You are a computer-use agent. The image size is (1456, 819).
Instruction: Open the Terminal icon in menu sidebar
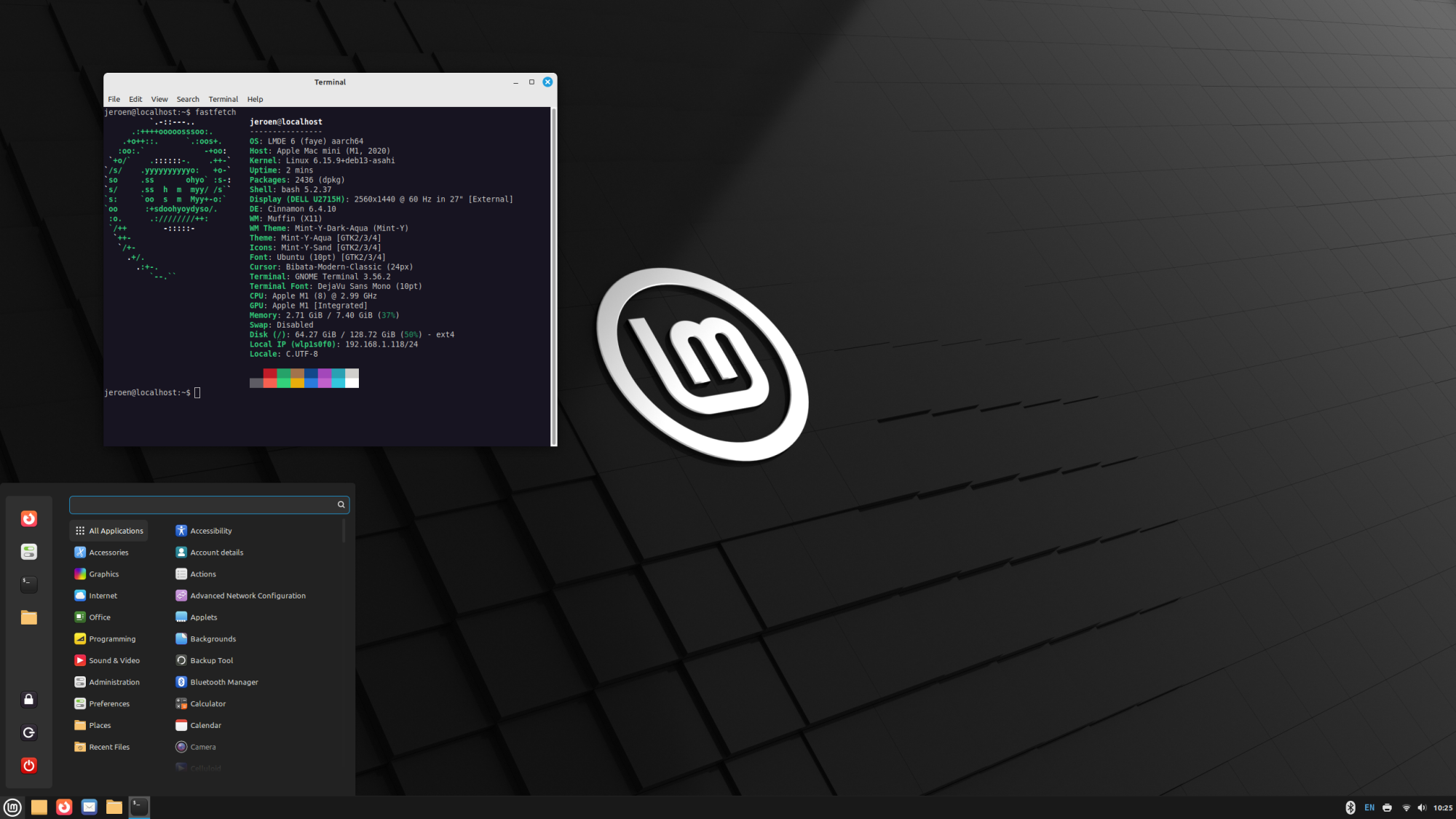point(29,584)
